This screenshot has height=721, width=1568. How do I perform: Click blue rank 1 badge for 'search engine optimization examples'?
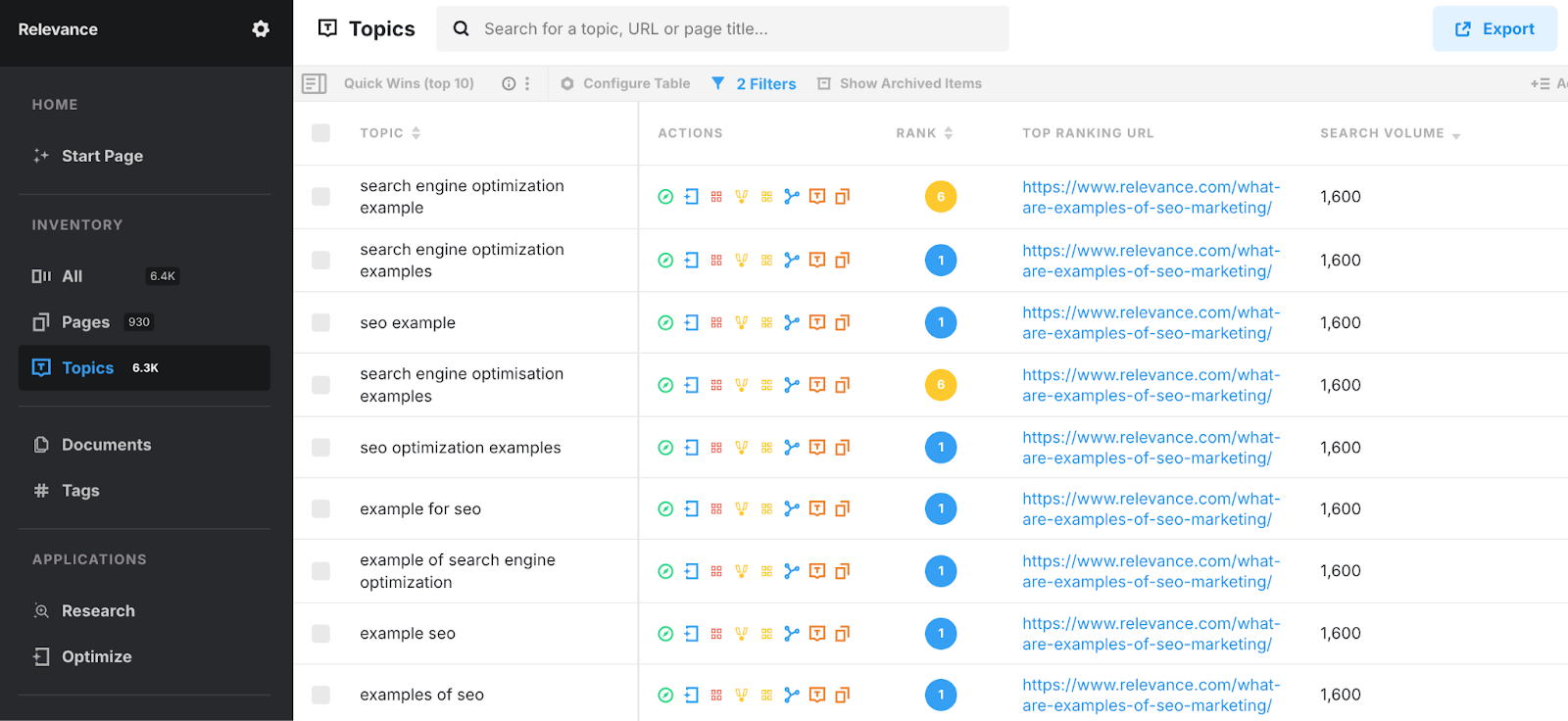coord(941,260)
